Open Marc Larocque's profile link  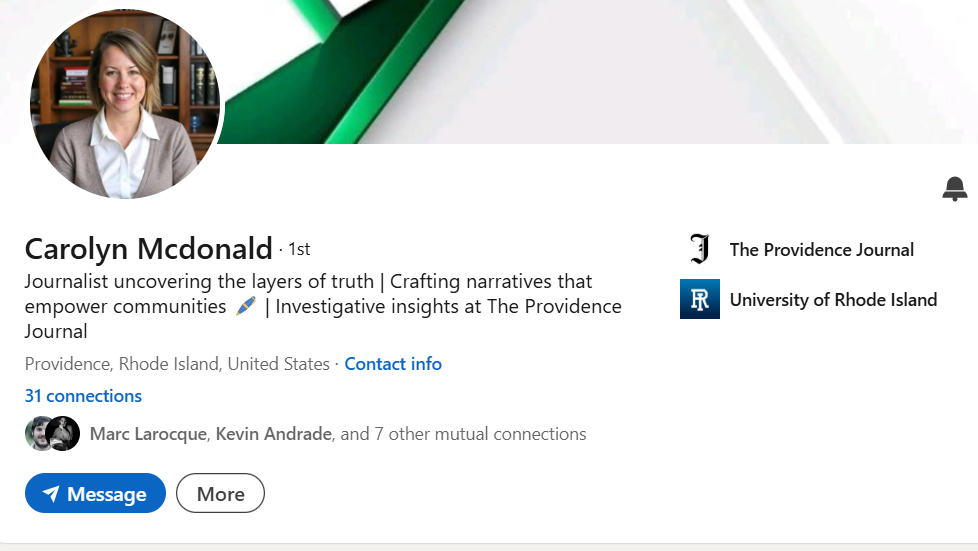[148, 434]
